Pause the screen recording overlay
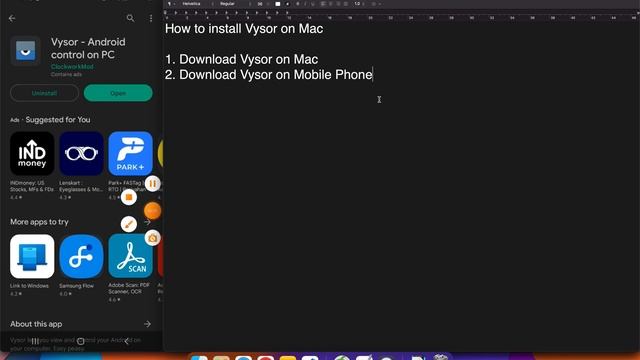 (x=153, y=184)
